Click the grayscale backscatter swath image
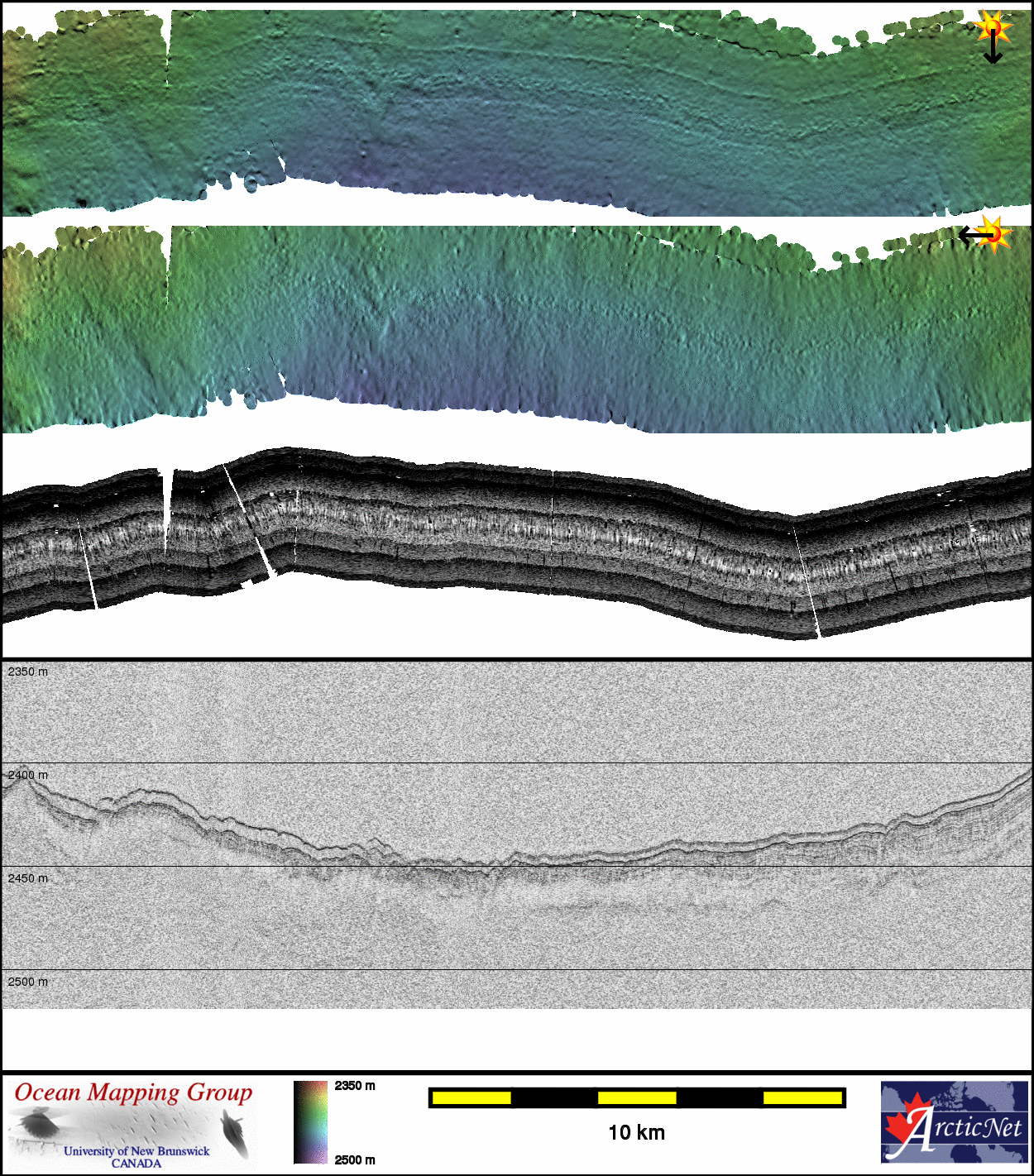Screen dimensions: 1034x1176 click(x=513, y=538)
